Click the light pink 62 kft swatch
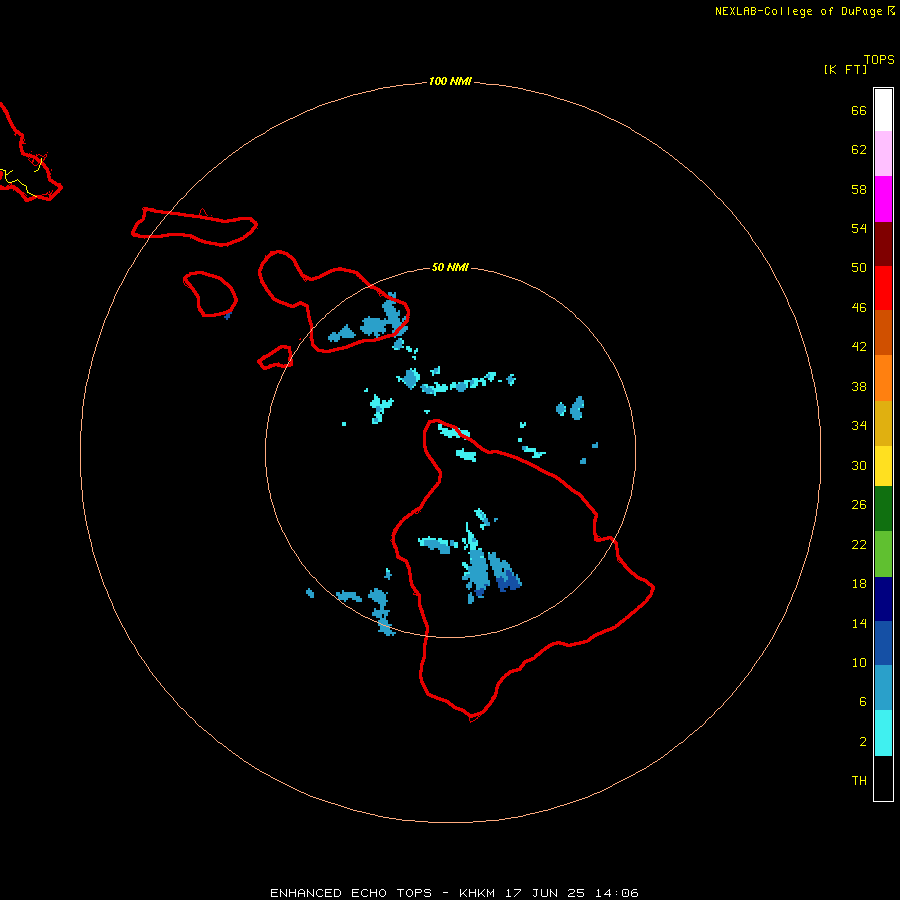 pos(883,154)
